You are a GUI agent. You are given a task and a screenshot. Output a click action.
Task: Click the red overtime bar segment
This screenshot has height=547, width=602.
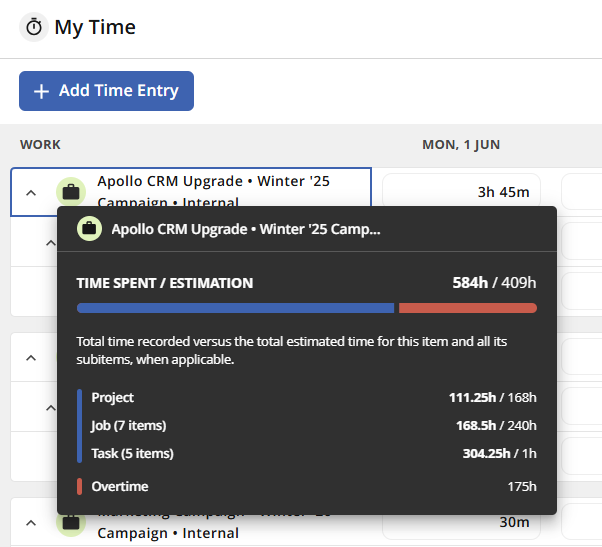[x=468, y=308]
